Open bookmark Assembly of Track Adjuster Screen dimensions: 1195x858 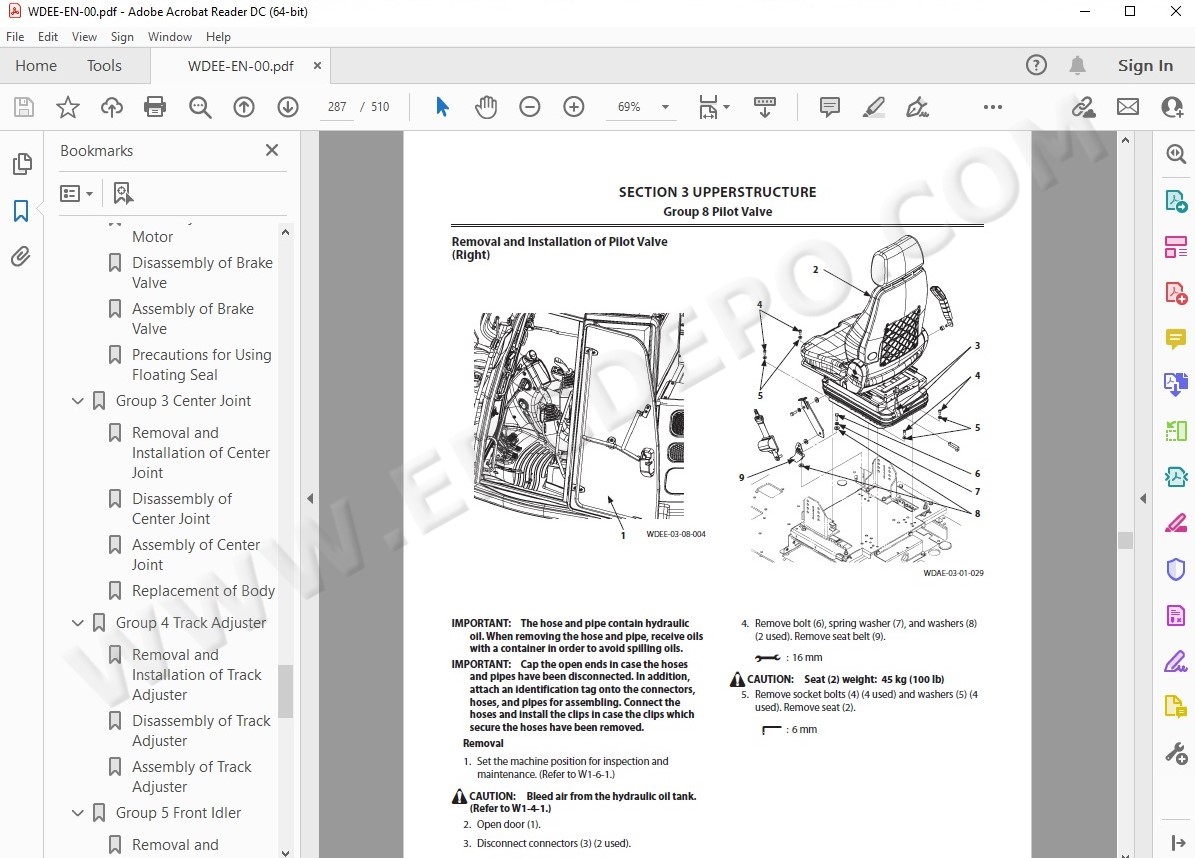[191, 776]
